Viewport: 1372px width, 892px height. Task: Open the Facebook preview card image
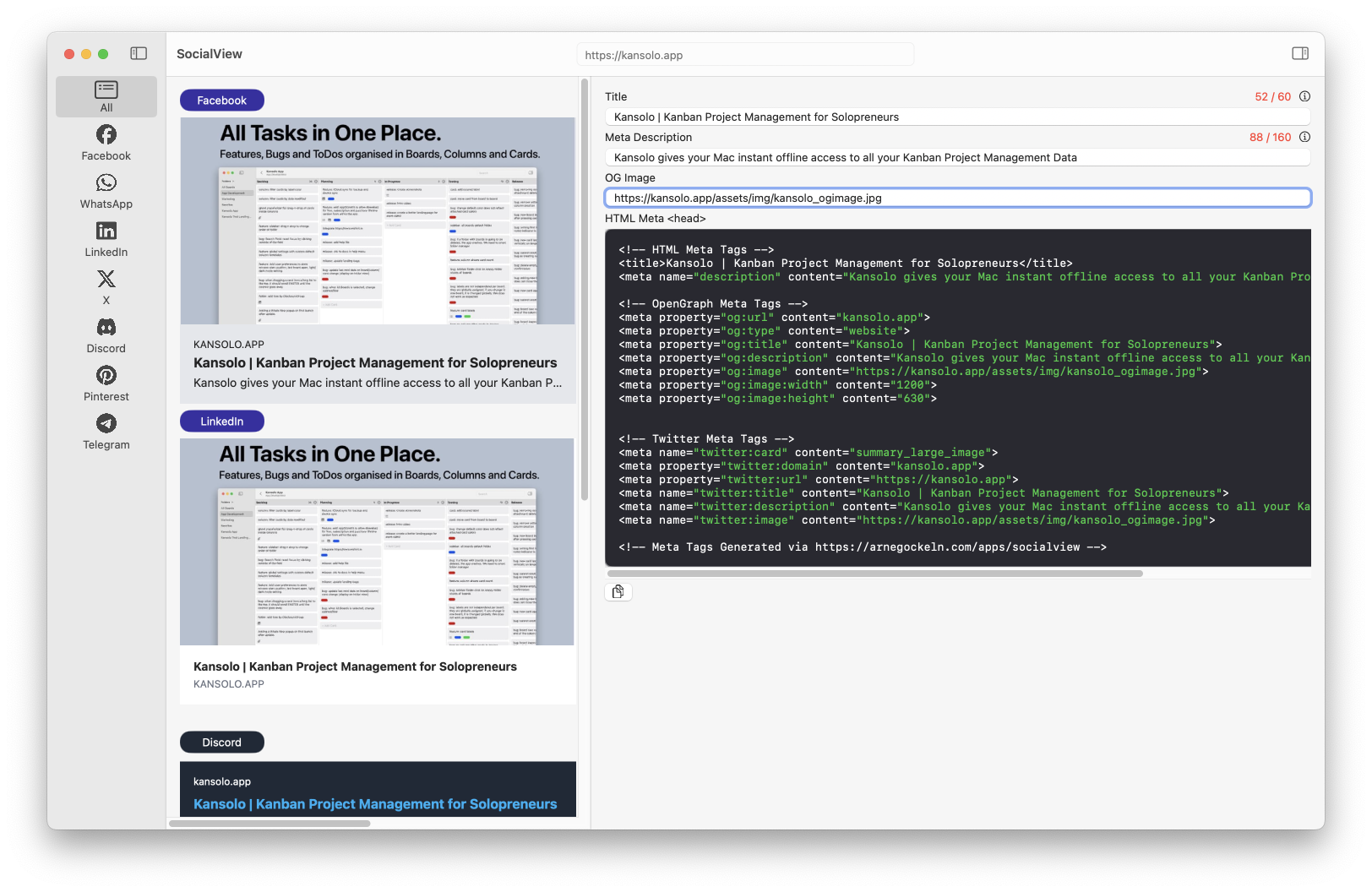click(378, 220)
